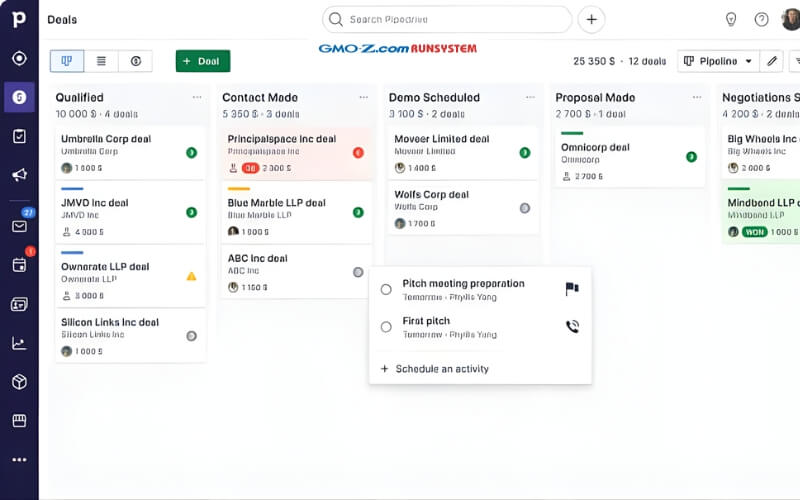Click green activity indicator on Omnicorp deal
Viewport: 800px width, 500px height.
coord(691,157)
